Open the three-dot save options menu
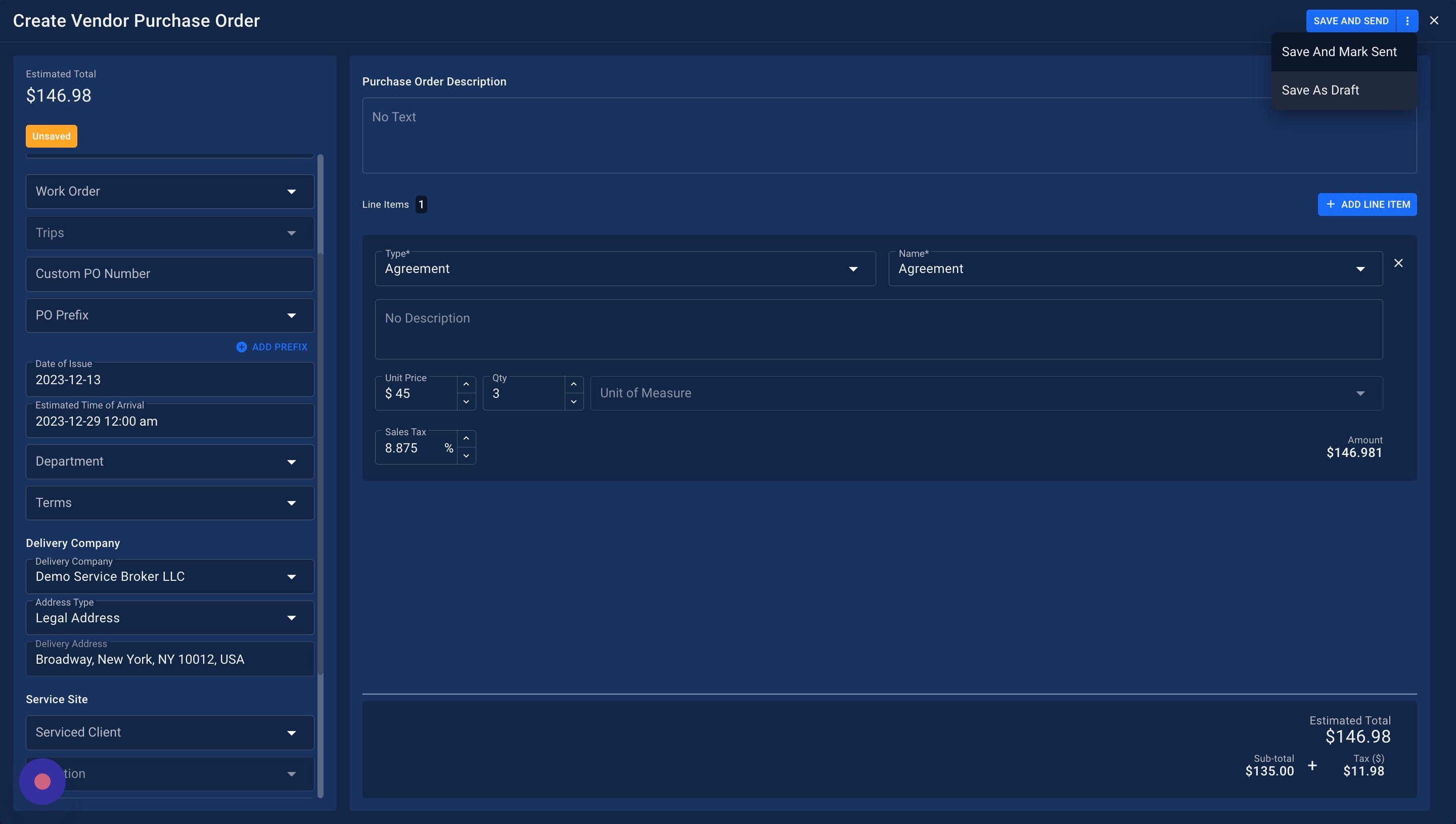The height and width of the screenshot is (824, 1456). pyautogui.click(x=1407, y=21)
